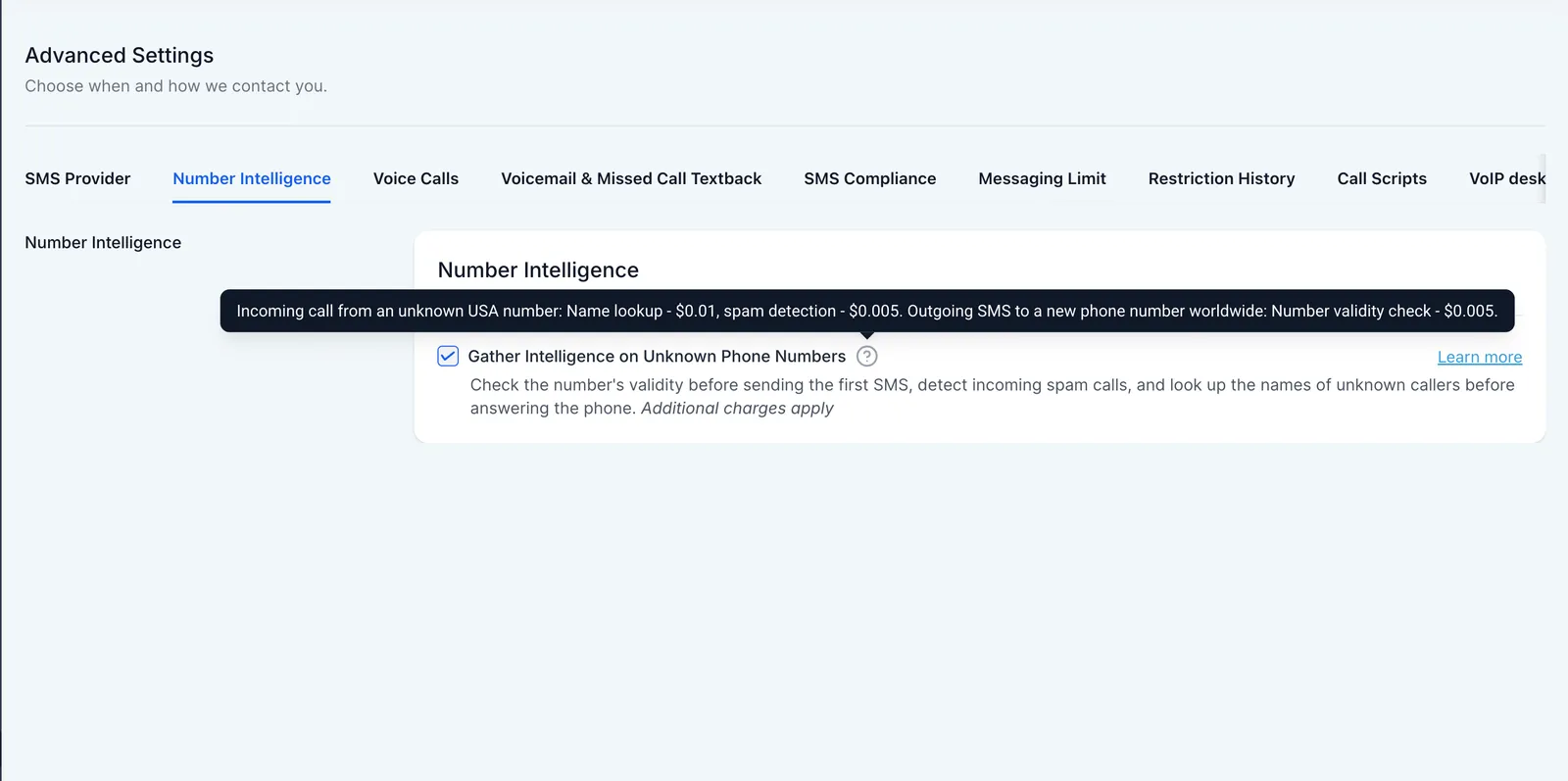Open the Voice Calls tab
Screen dimensions: 1568x781
coord(416,178)
